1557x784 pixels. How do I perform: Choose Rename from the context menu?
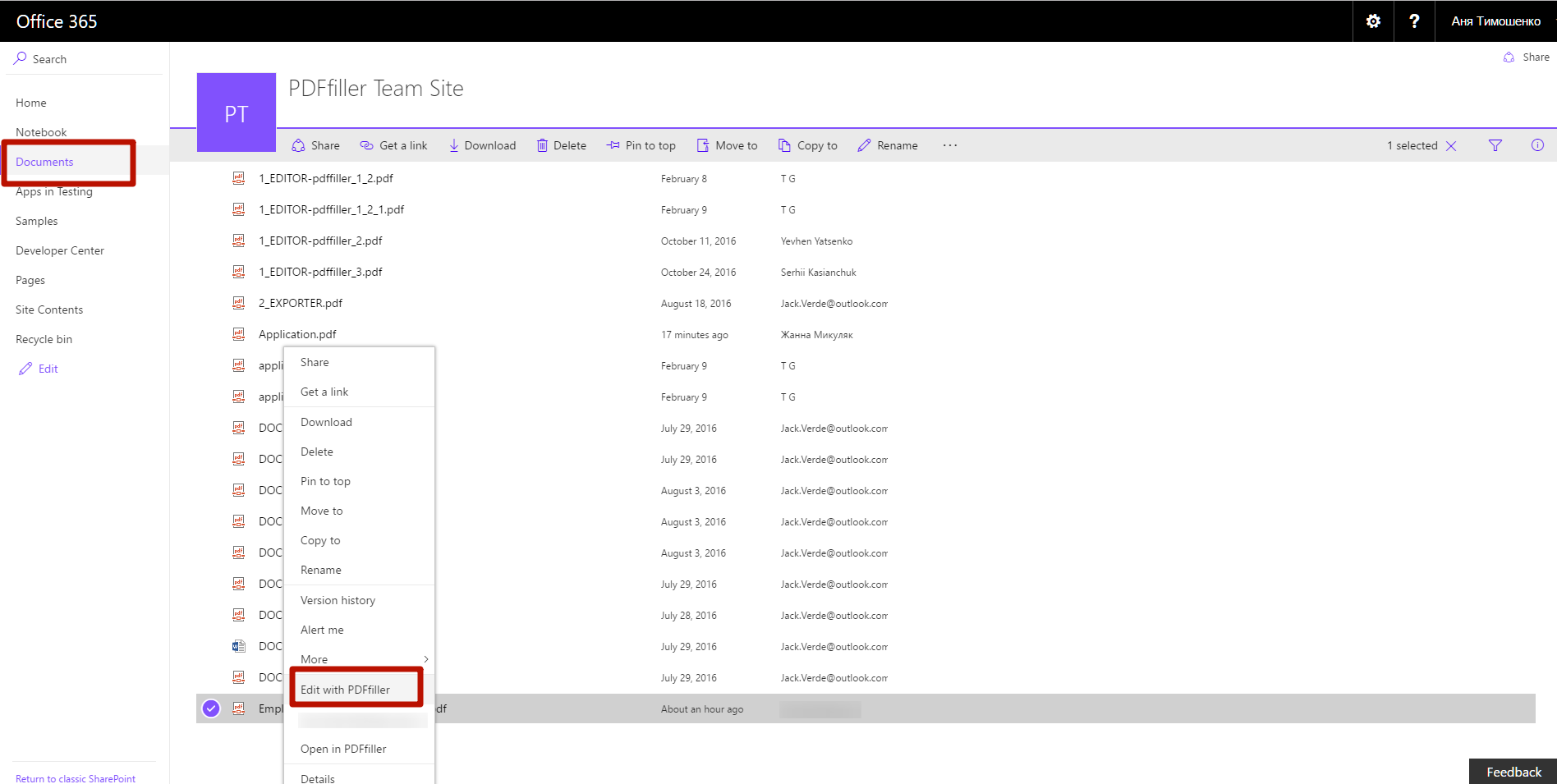[x=359, y=570]
